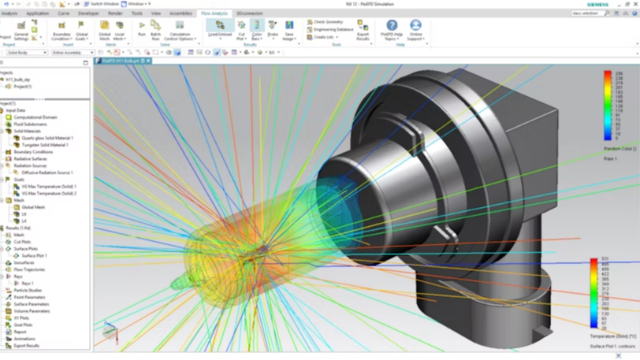Open Online Support
Viewport: 640px width, 360px height.
pos(416,30)
